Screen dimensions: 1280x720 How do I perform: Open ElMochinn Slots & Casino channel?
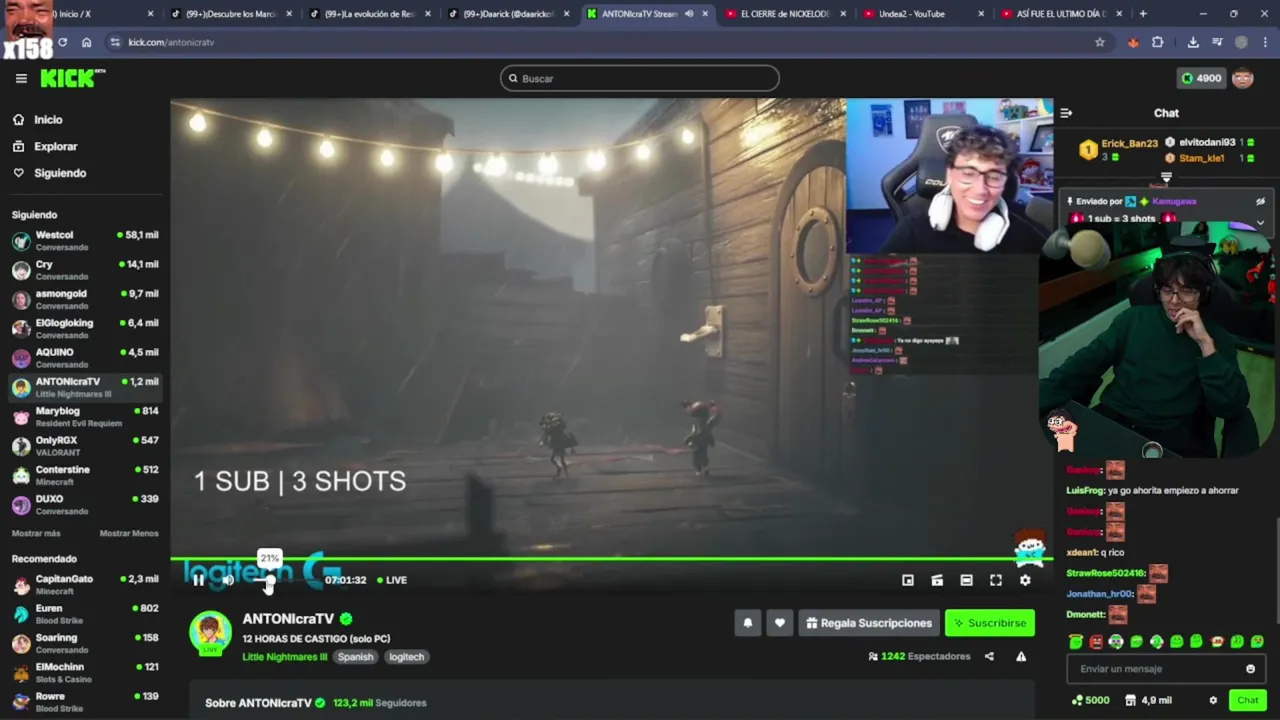[x=85, y=673]
